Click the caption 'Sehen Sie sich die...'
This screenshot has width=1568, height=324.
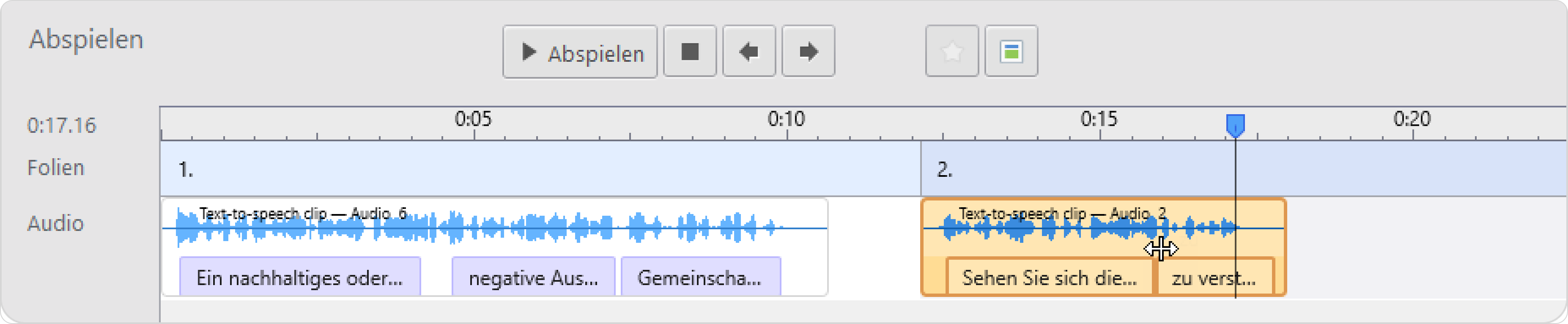click(1050, 277)
